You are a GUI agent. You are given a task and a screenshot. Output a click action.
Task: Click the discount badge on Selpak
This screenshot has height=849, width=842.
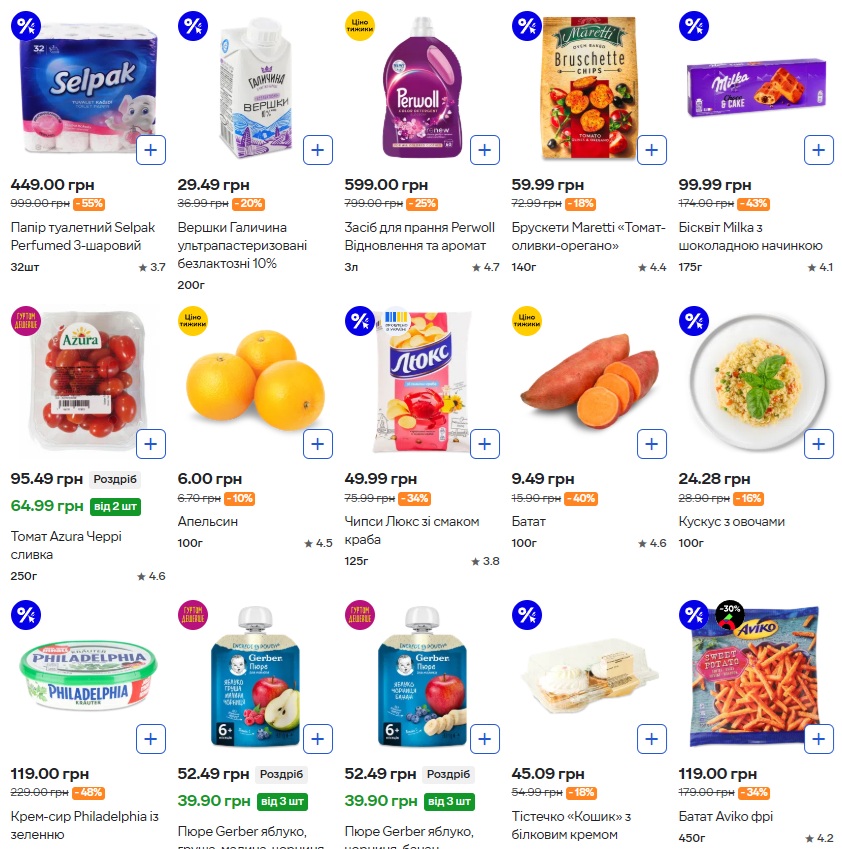coord(25,27)
